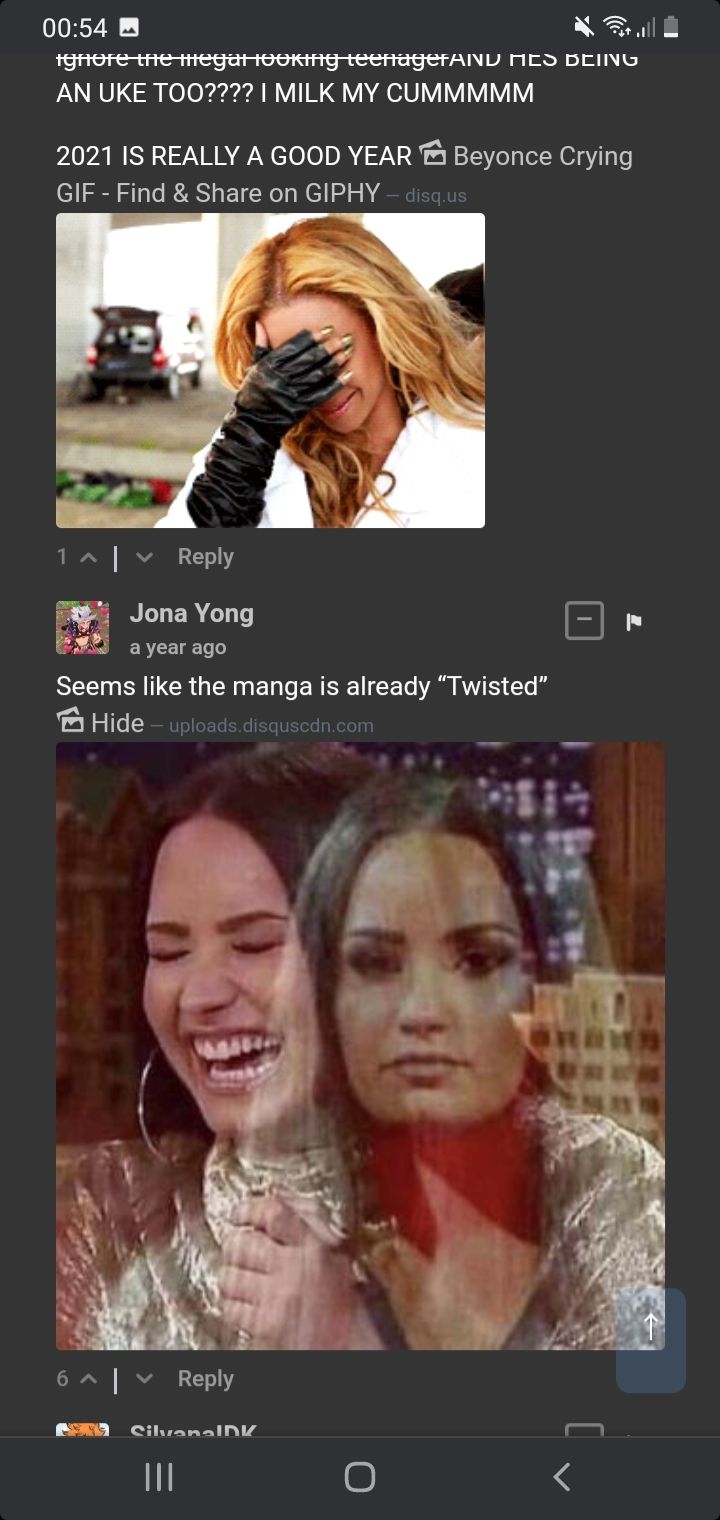Open the uploads.disquscdn.com link
Image resolution: width=720 pixels, height=1520 pixels.
click(271, 725)
